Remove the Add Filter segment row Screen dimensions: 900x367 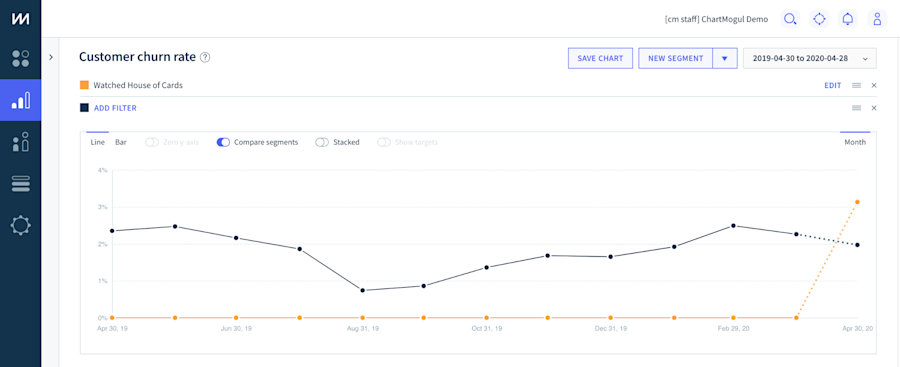[x=874, y=108]
